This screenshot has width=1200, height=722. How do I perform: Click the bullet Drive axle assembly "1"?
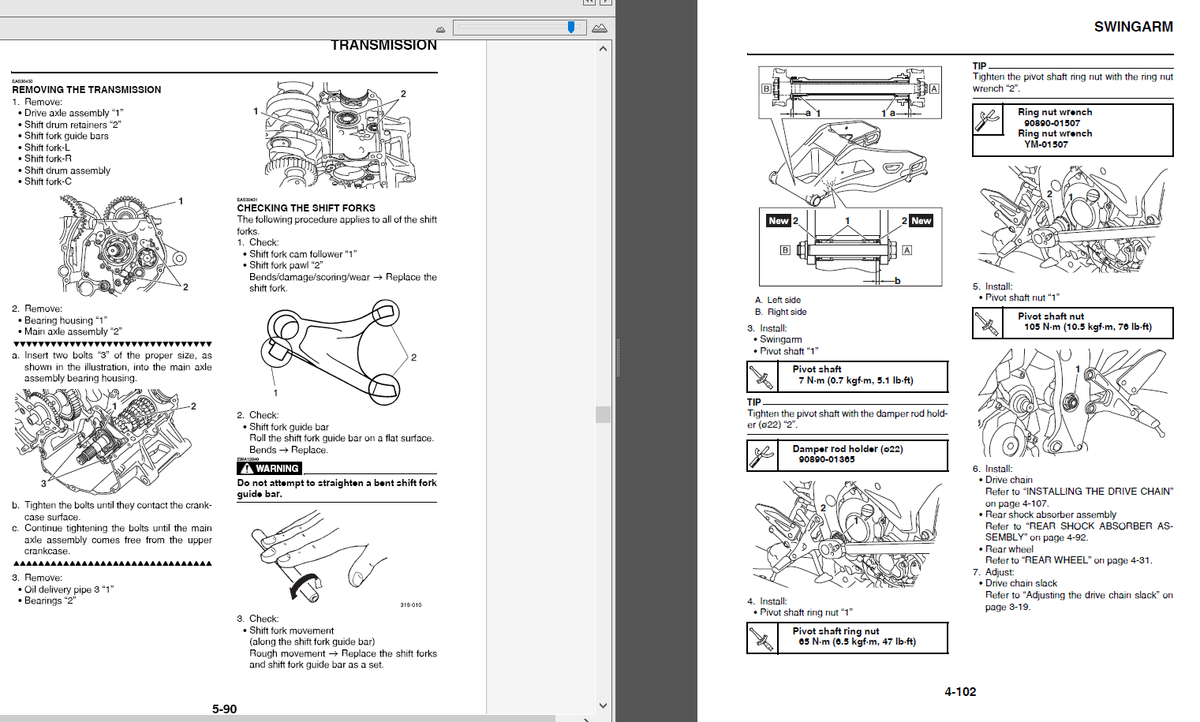pos(70,113)
